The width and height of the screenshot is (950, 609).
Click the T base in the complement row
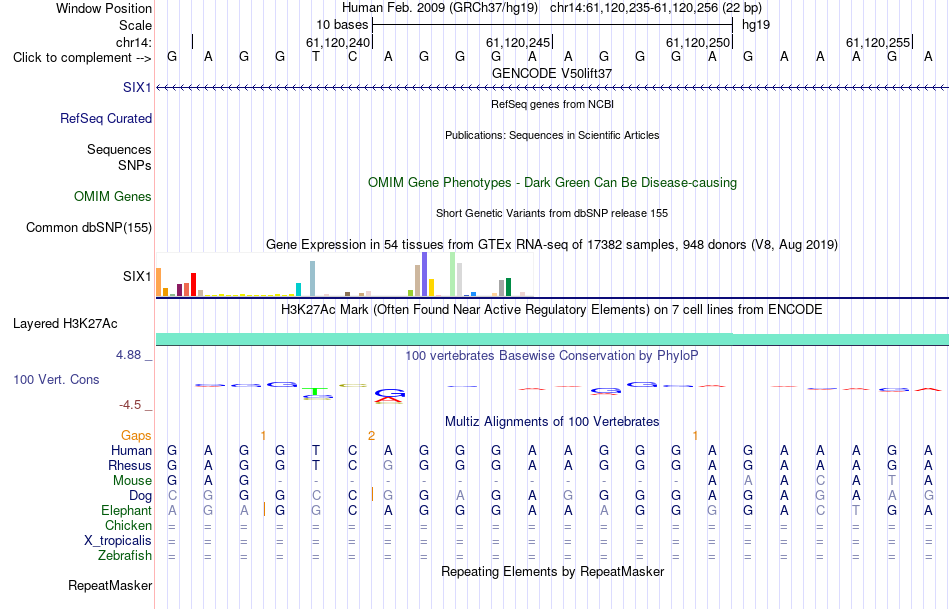tap(316, 57)
